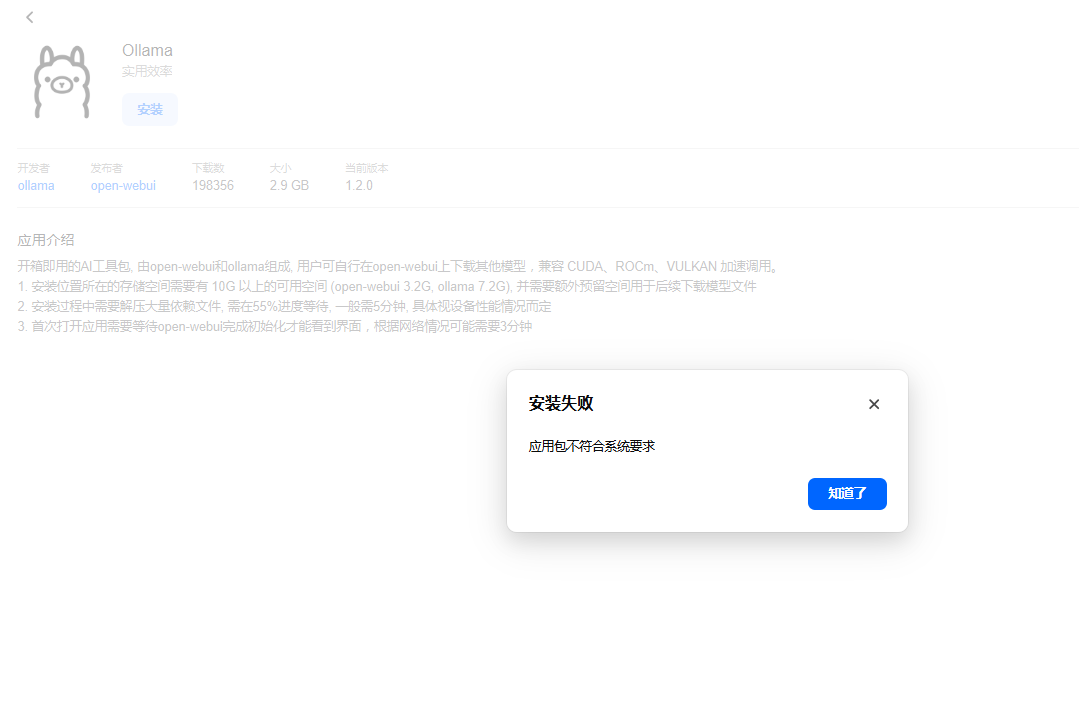Click the 当前版本 label
Screen dimensions: 1079x709
[367, 168]
